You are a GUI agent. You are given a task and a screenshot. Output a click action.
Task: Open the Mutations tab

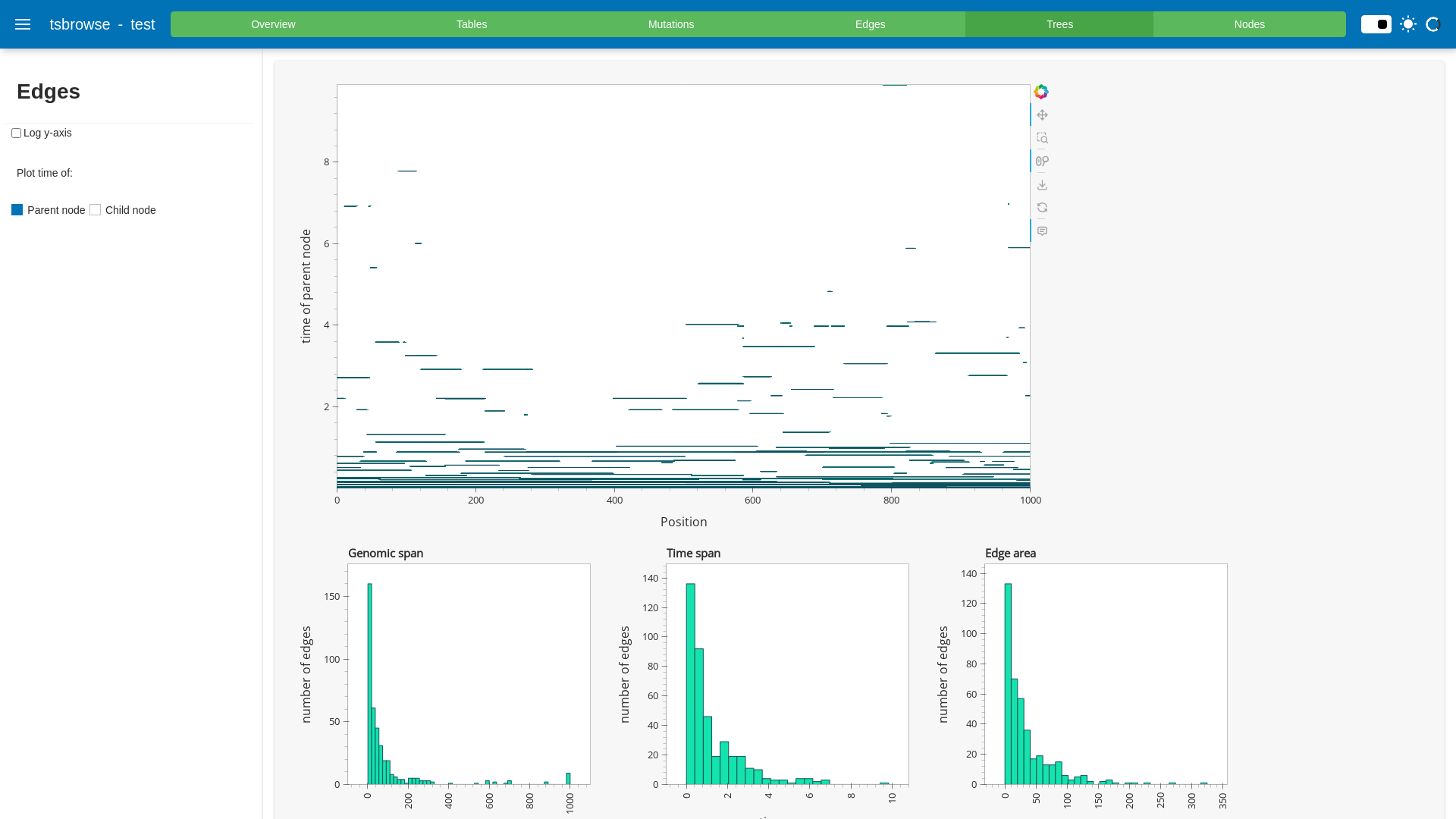coord(670,24)
